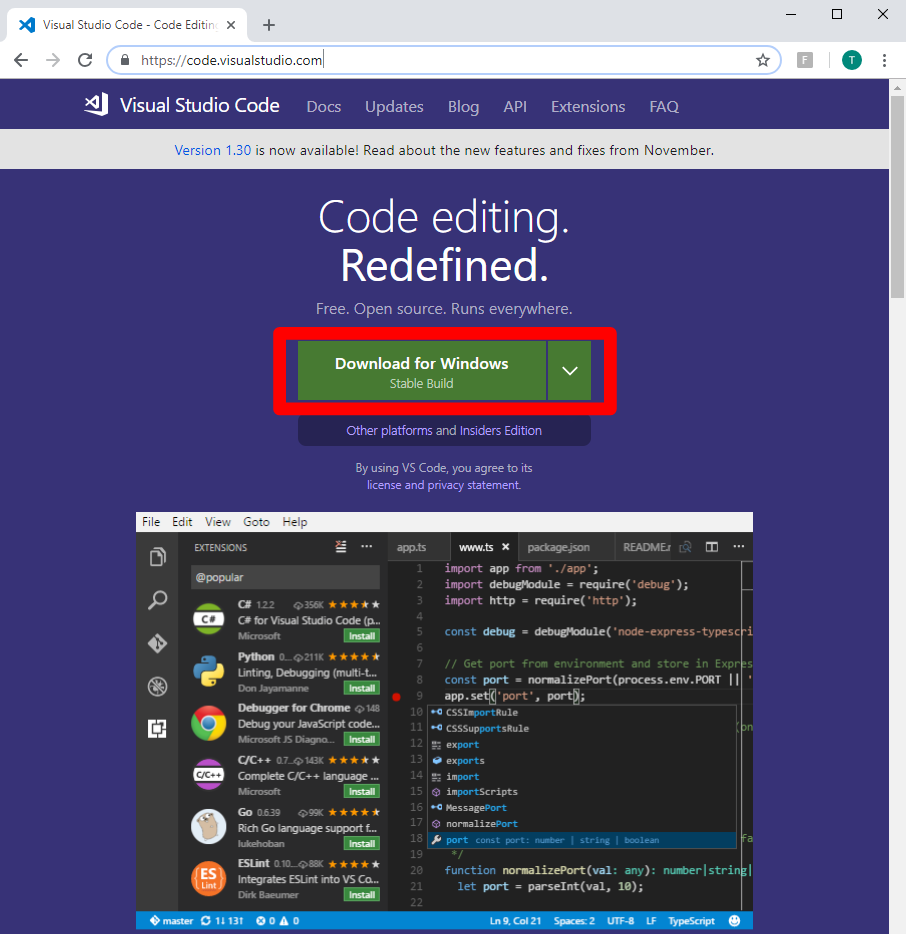The image size is (906, 934).
Task: Open the API nav item
Action: tap(515, 107)
